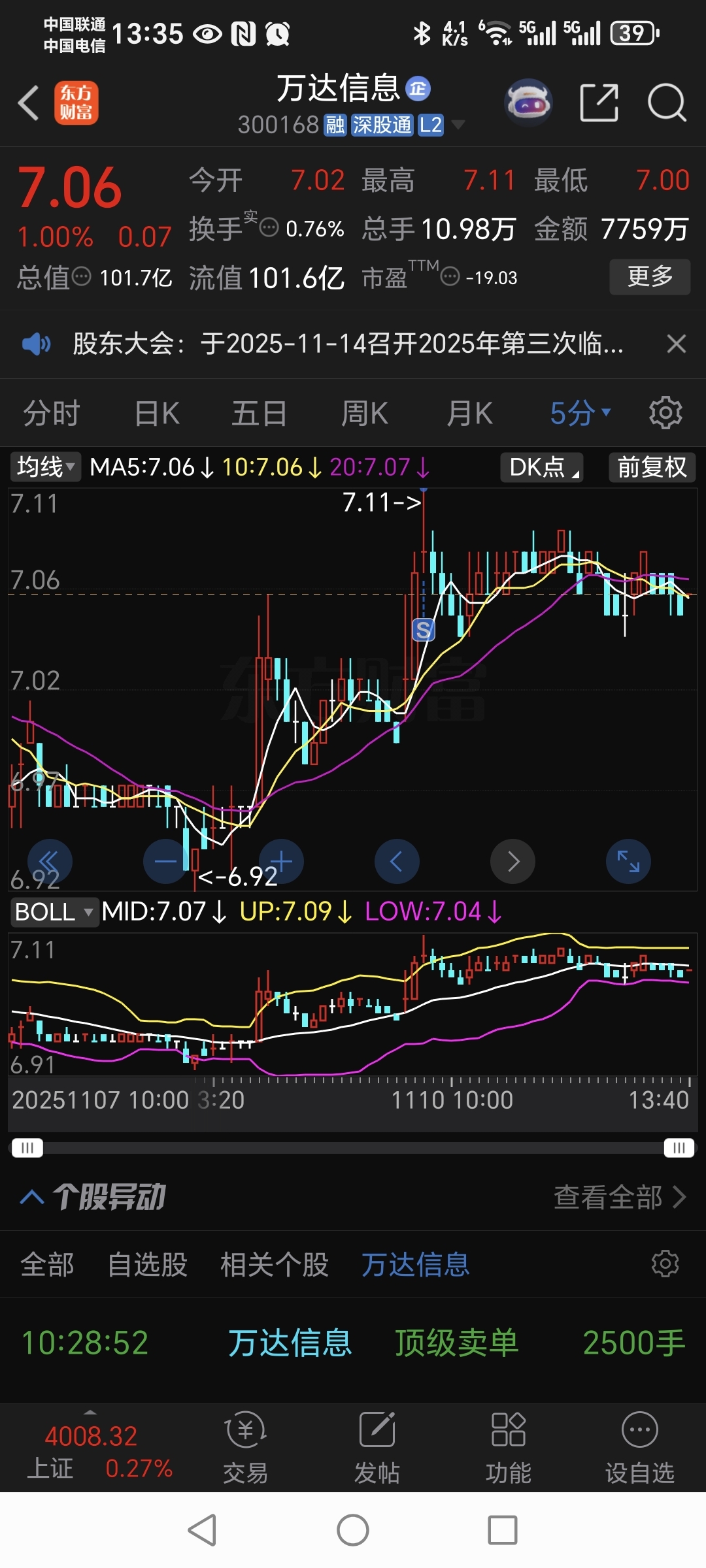Open 功能 in the bottom bar
This screenshot has height=1568, width=706.
(508, 1446)
